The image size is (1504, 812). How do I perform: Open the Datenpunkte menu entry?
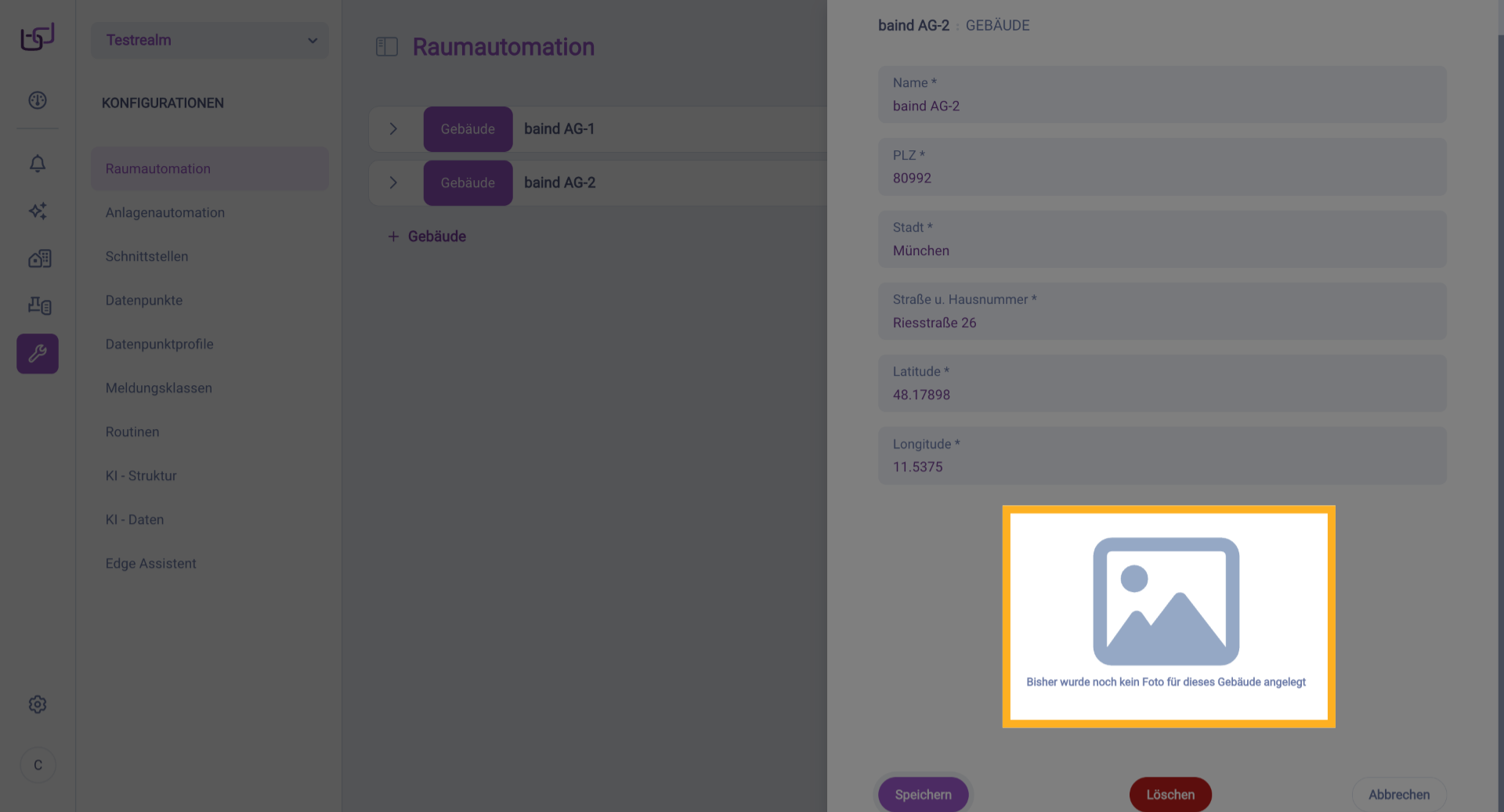(144, 300)
